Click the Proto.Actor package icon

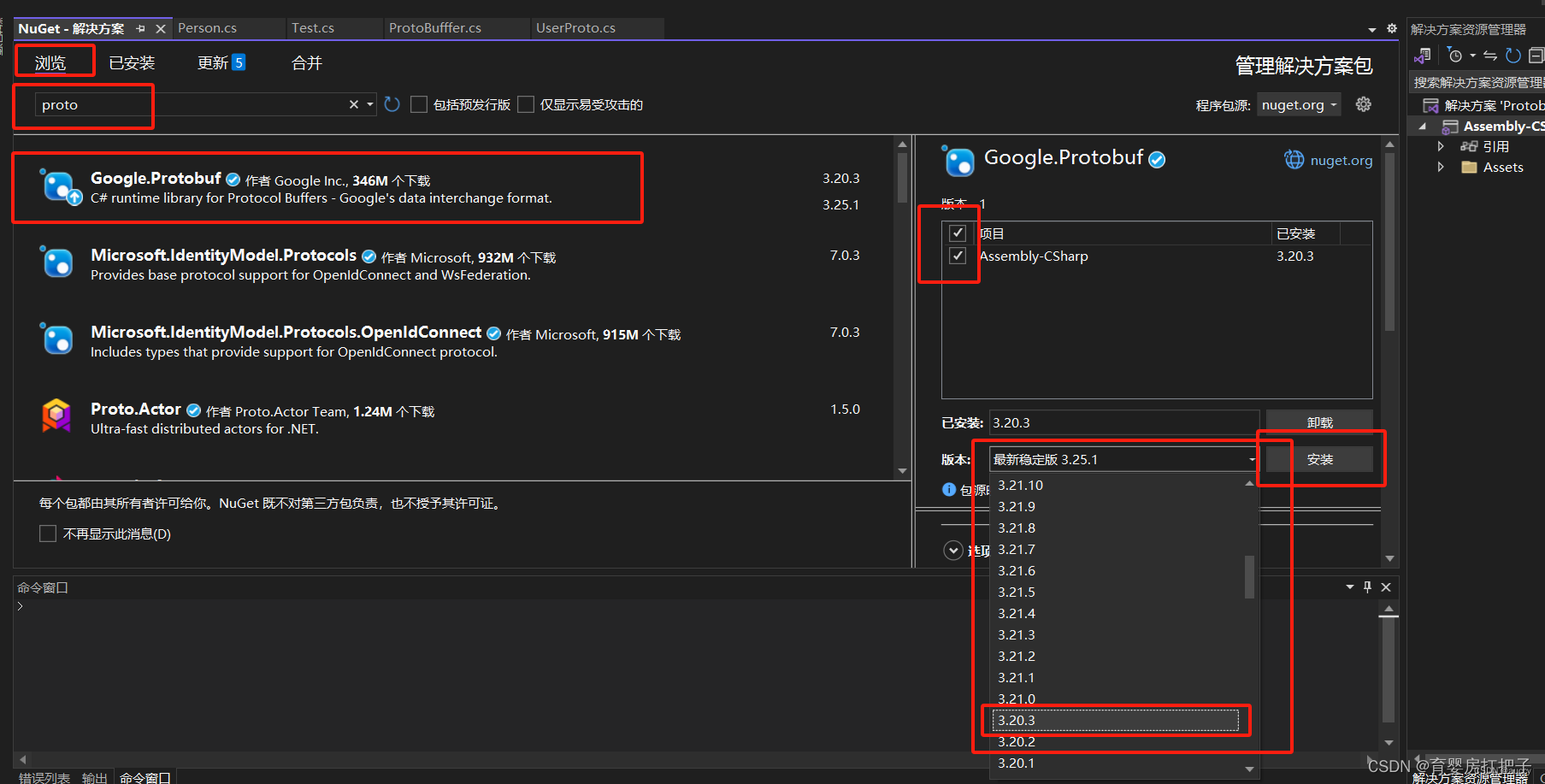point(57,416)
